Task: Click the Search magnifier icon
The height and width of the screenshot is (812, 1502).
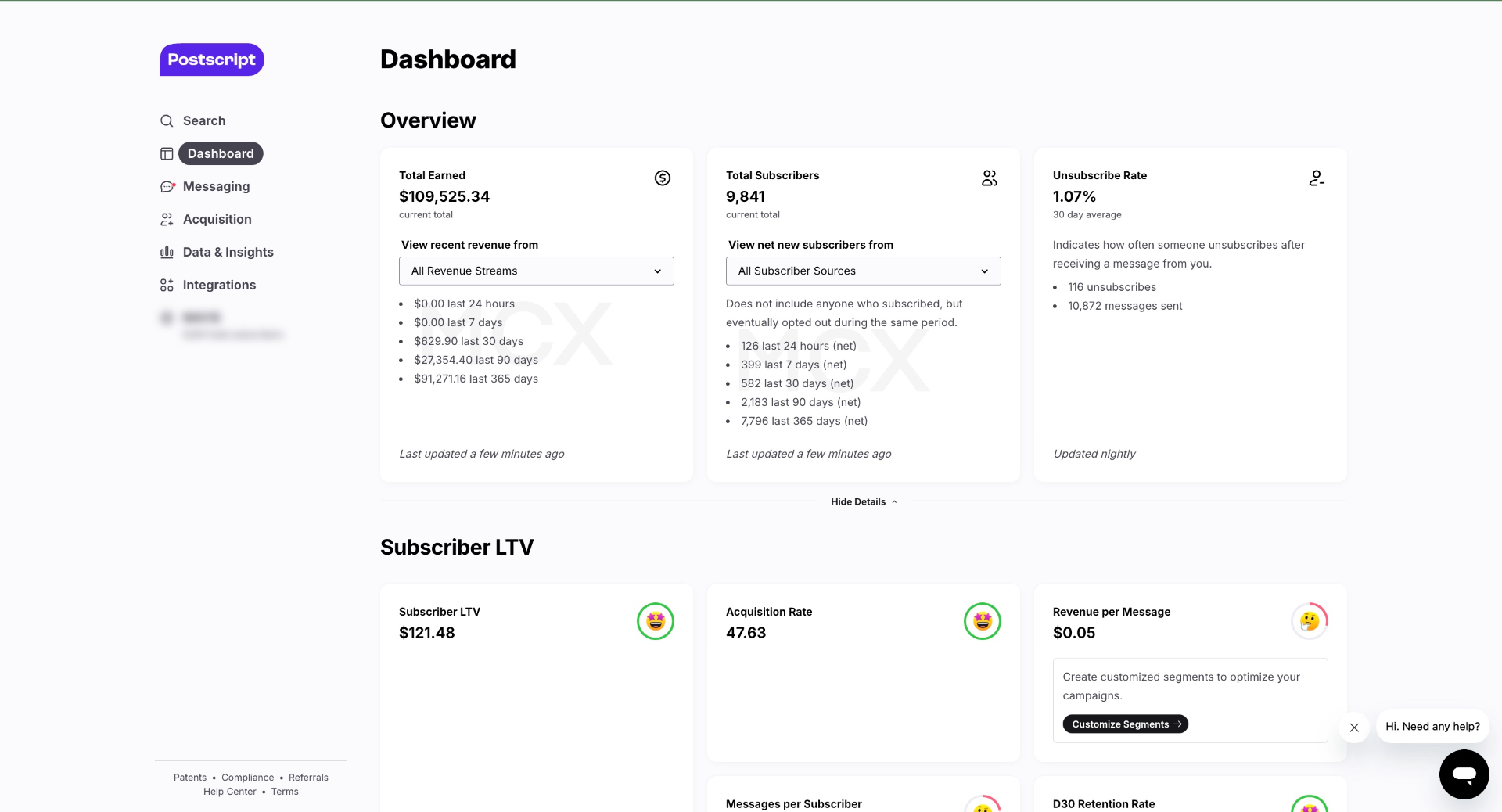Action: [167, 120]
